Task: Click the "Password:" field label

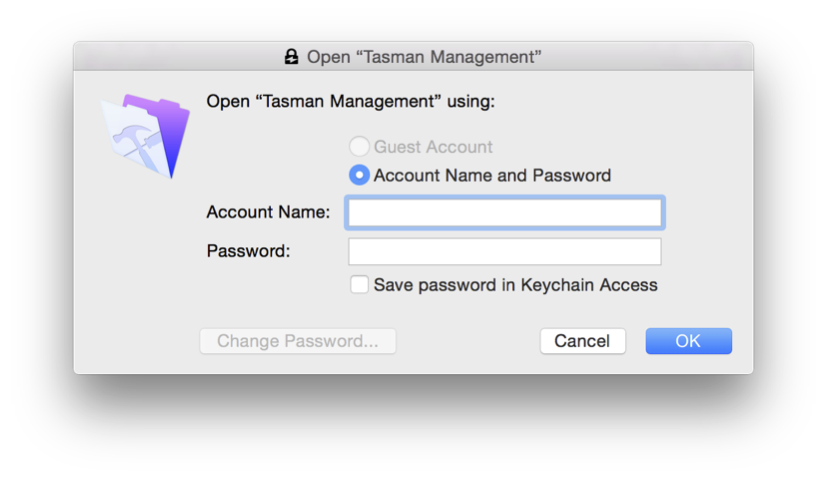Action: pos(248,251)
